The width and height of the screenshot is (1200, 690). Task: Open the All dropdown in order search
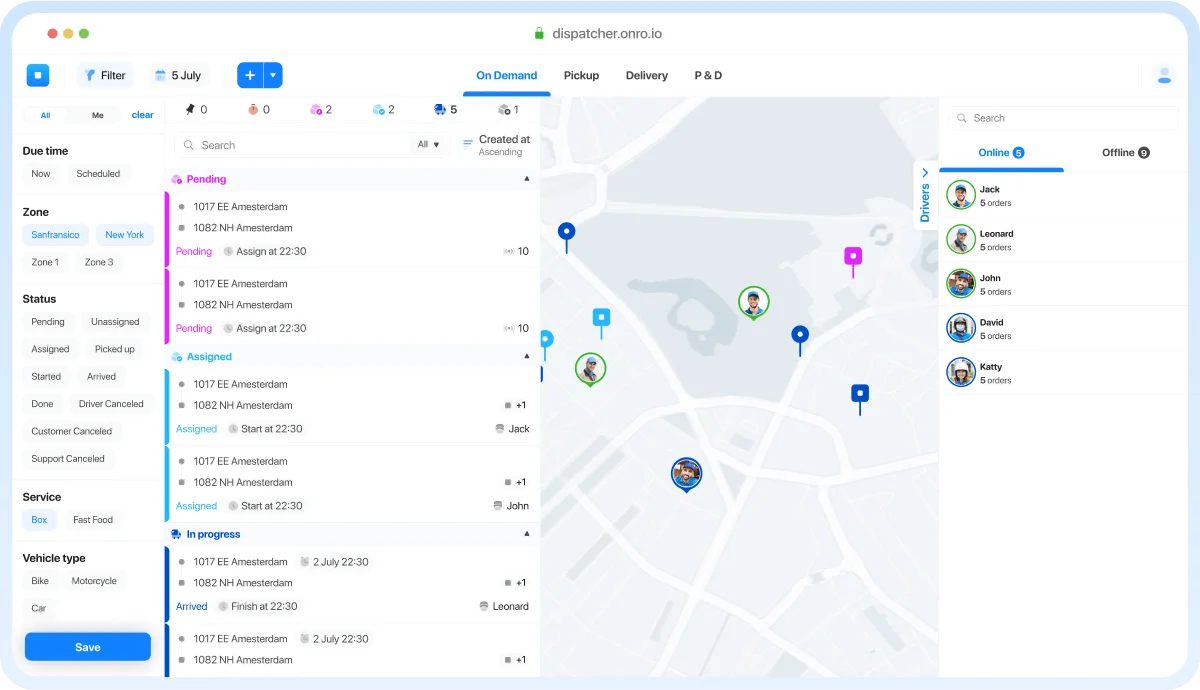click(x=428, y=145)
